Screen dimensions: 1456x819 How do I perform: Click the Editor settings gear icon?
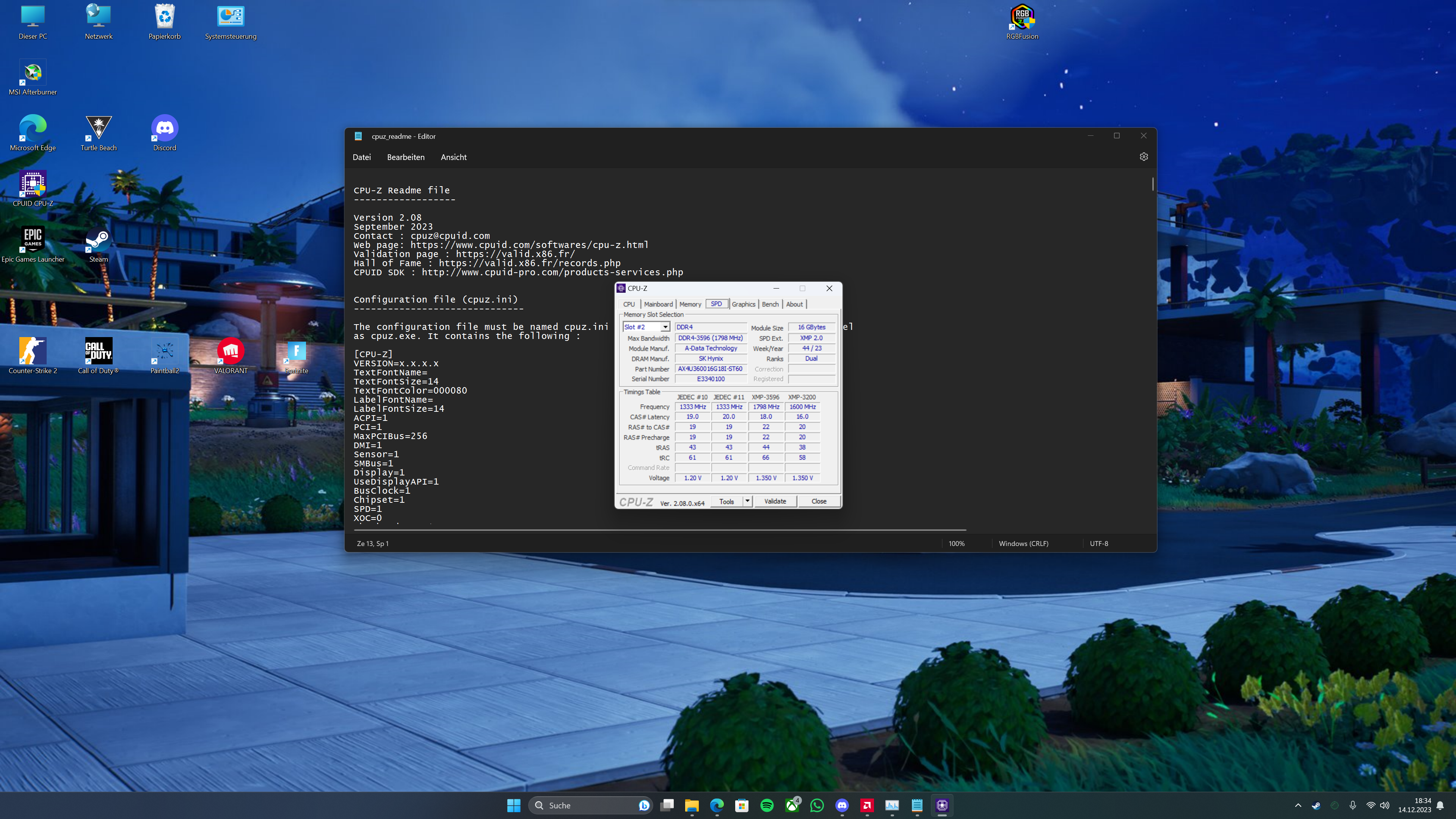coord(1144,157)
